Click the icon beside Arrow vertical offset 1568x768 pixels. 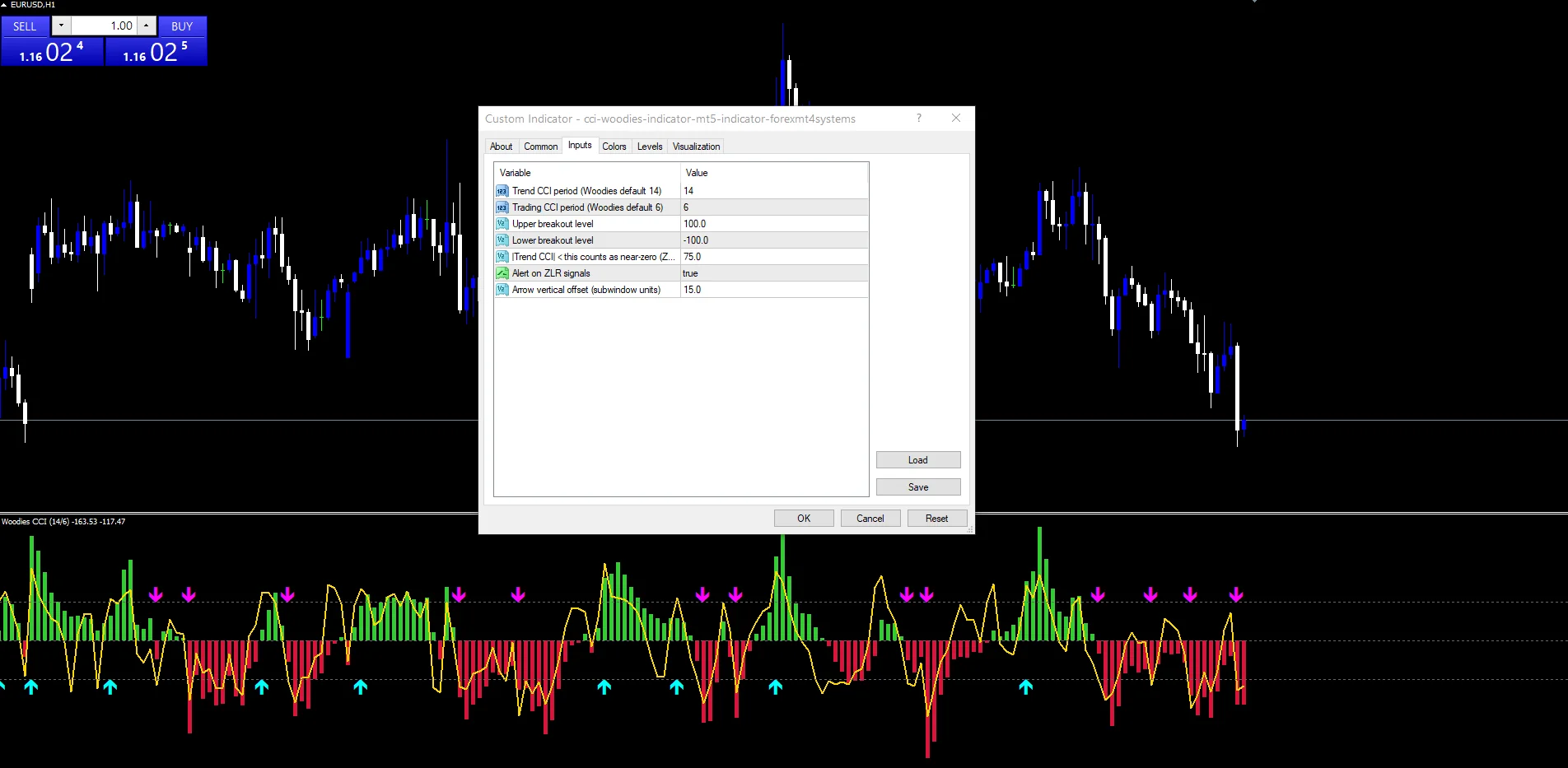coord(502,290)
